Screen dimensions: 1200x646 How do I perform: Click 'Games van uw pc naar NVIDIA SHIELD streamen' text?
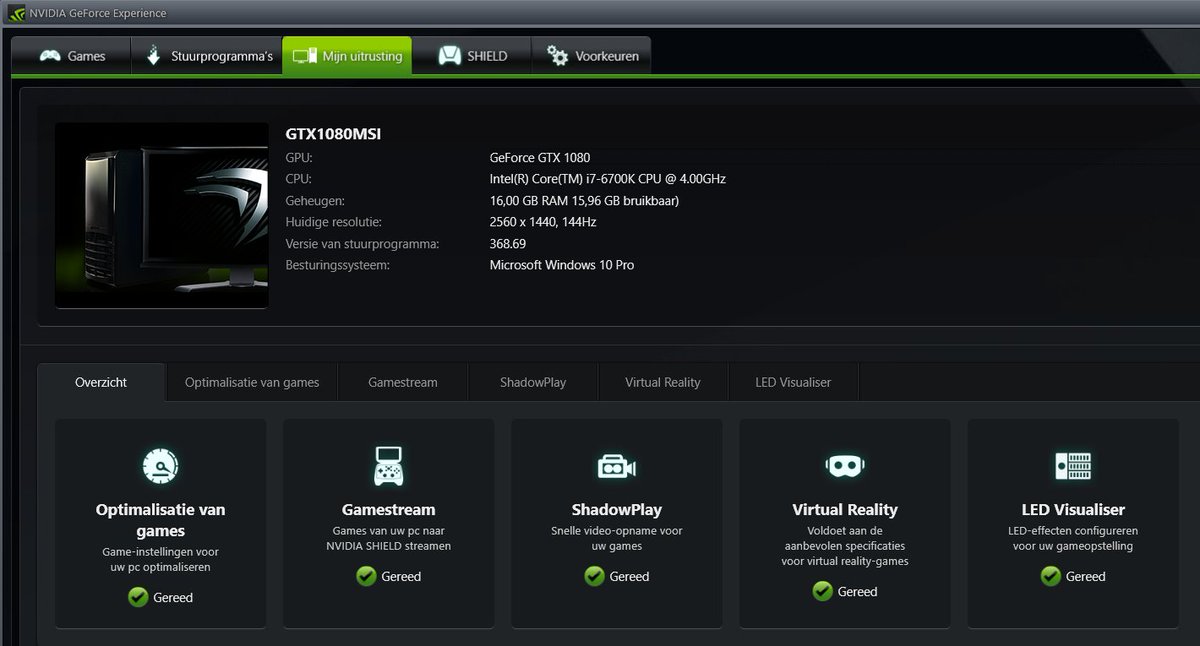389,539
